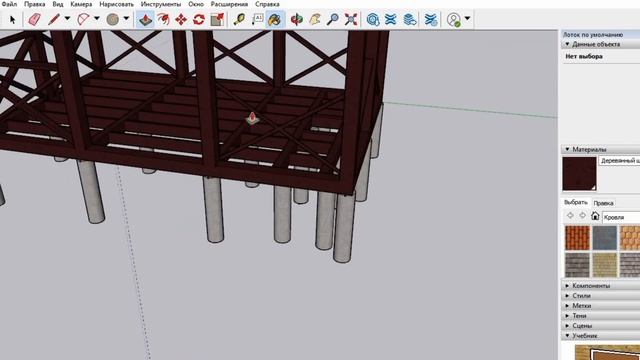Select the Orbit camera tool
The height and width of the screenshot is (360, 640).
point(297,19)
